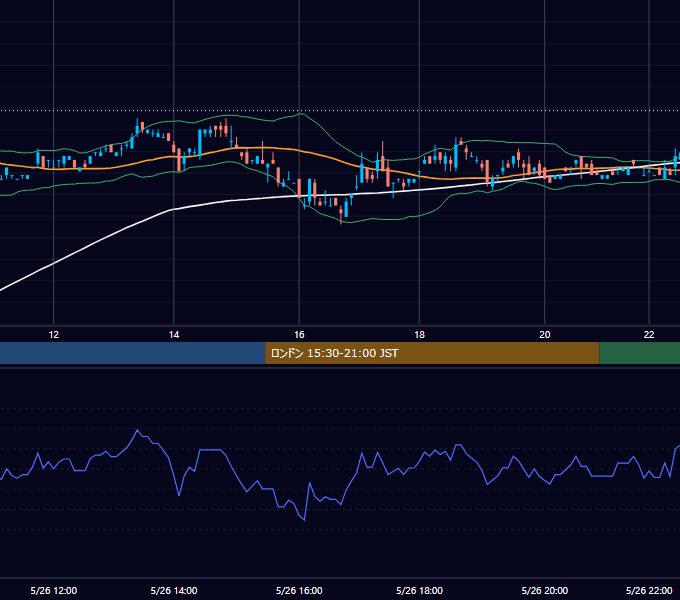Click the 16 hour axis label
Screen dimensions: 680x600
pos(299,335)
